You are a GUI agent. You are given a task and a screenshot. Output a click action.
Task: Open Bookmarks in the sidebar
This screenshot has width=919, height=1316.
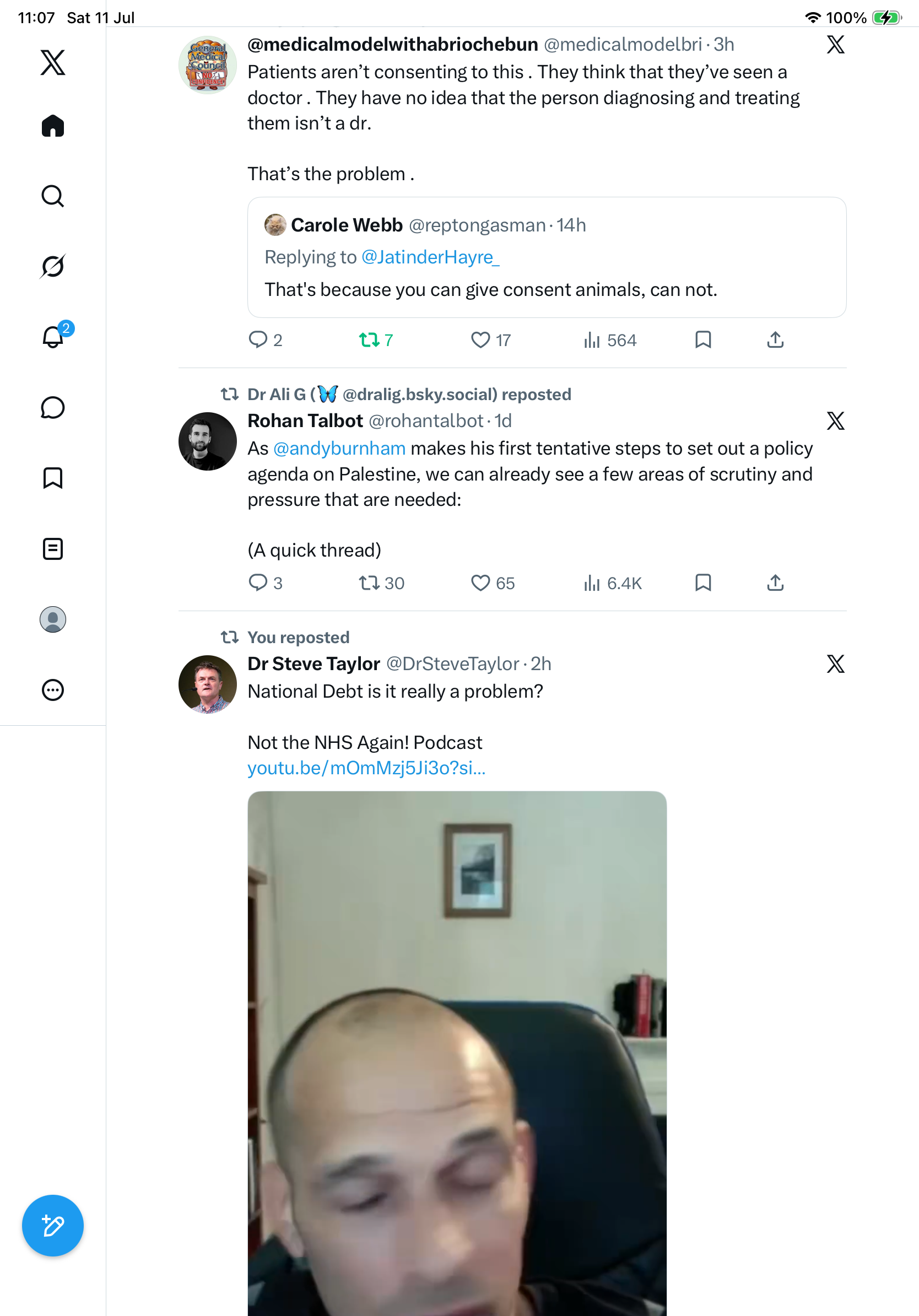point(53,478)
